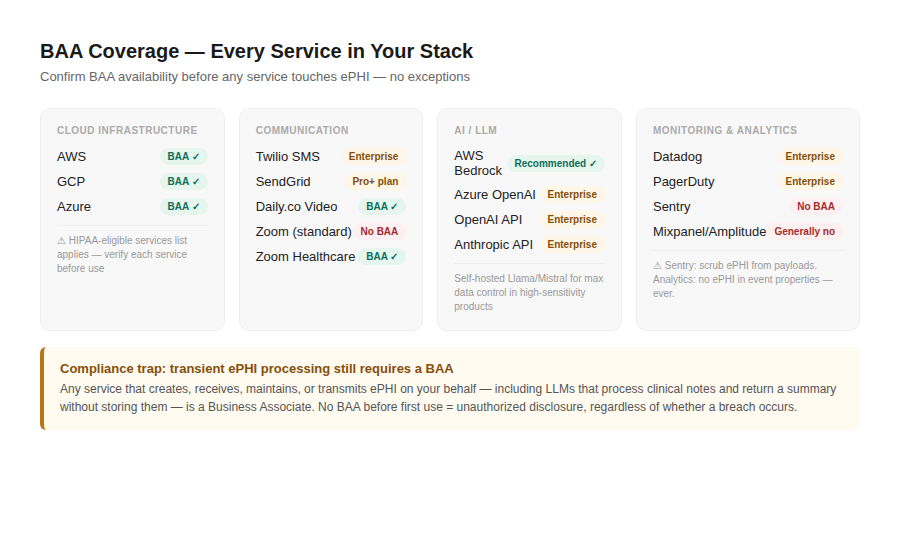The width and height of the screenshot is (900, 540).
Task: Click the Generally no badge
Action: tap(805, 232)
